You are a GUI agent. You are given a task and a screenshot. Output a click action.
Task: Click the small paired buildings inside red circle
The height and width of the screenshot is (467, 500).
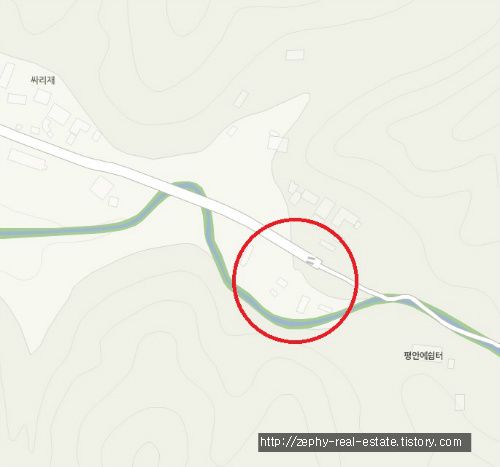click(x=279, y=287)
